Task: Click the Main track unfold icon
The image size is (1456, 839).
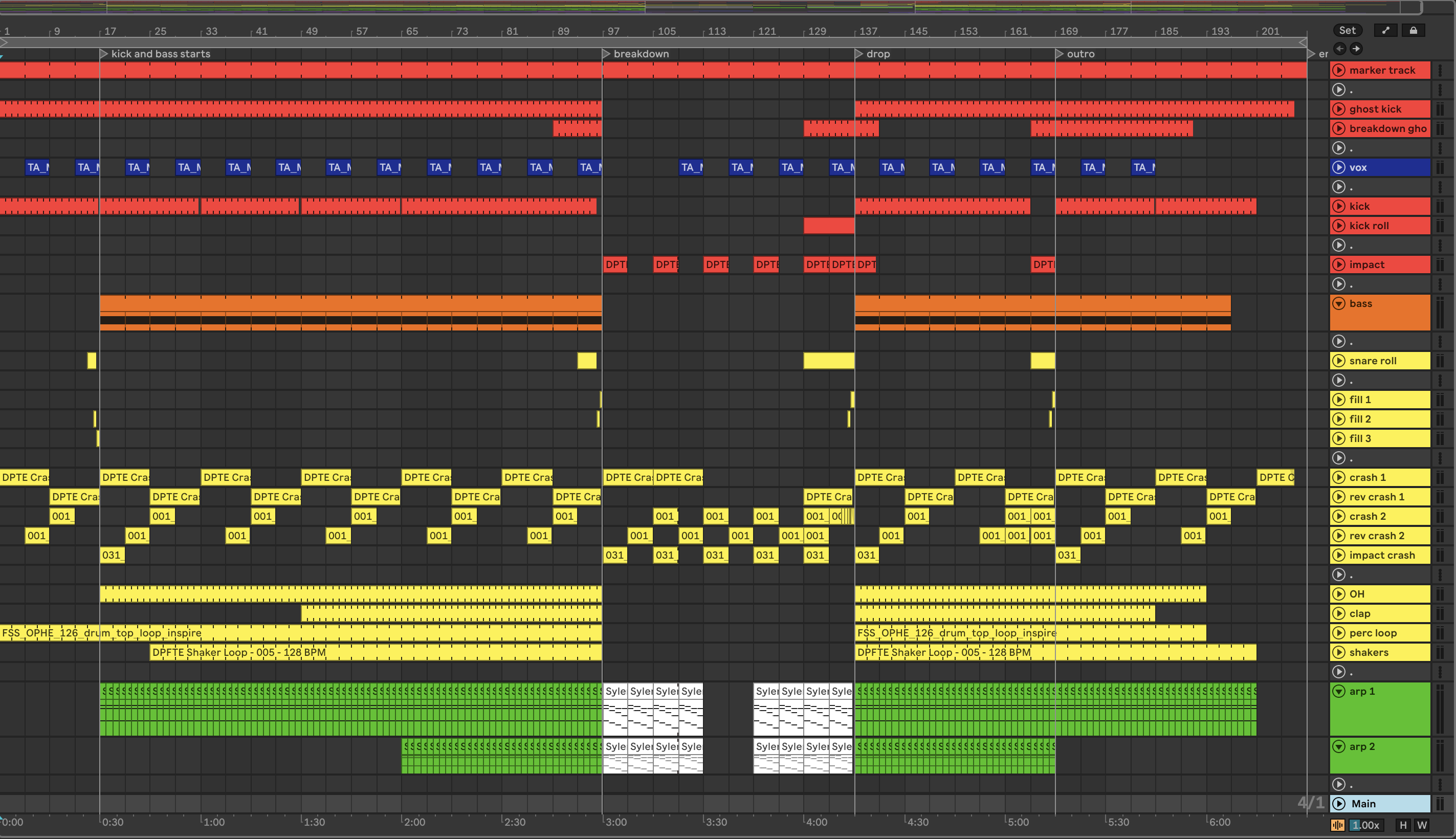Action: [x=1339, y=804]
